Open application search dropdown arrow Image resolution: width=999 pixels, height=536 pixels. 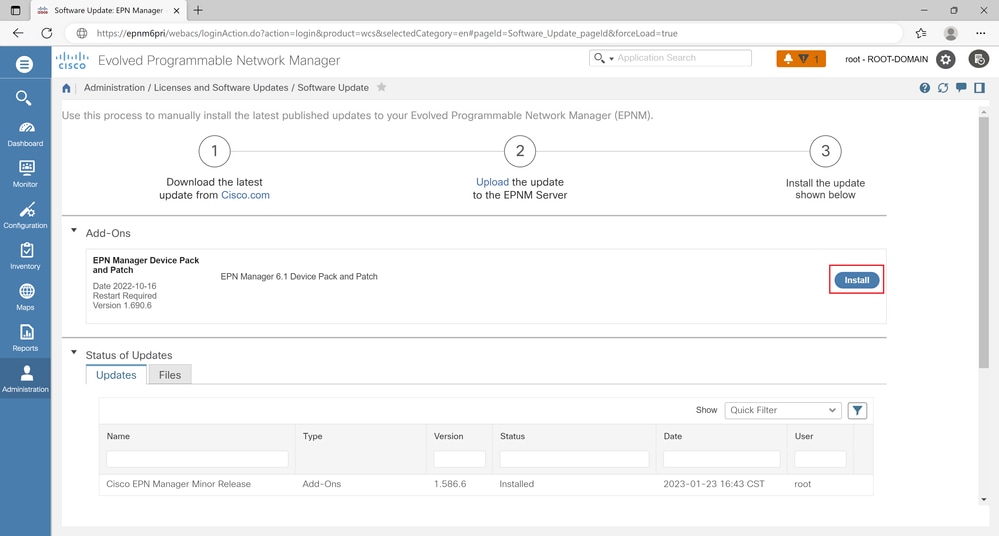click(611, 59)
